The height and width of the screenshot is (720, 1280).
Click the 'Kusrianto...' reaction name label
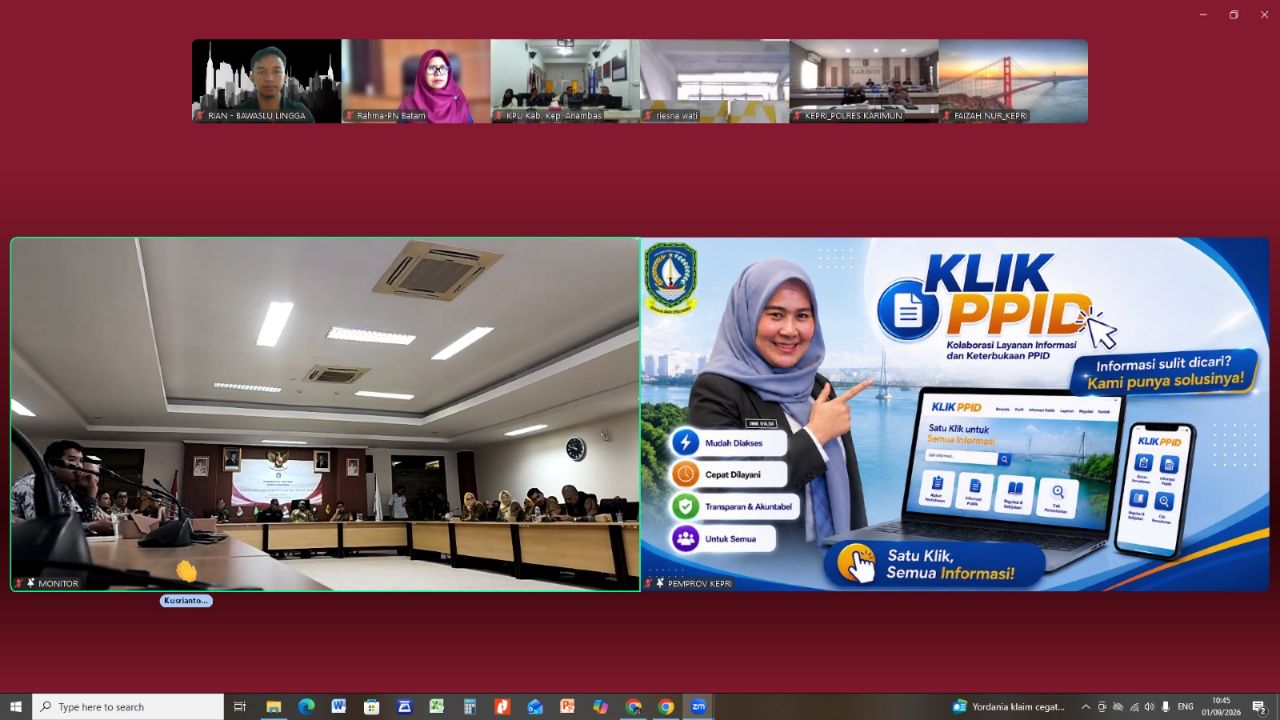click(186, 601)
